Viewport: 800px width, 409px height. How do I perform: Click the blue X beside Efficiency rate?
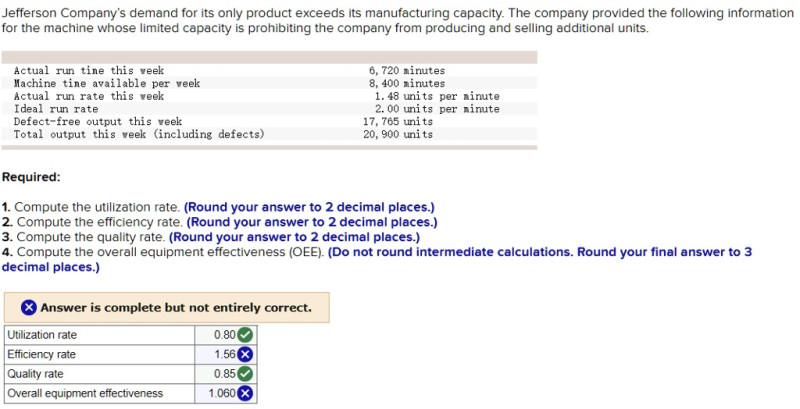[x=245, y=354]
